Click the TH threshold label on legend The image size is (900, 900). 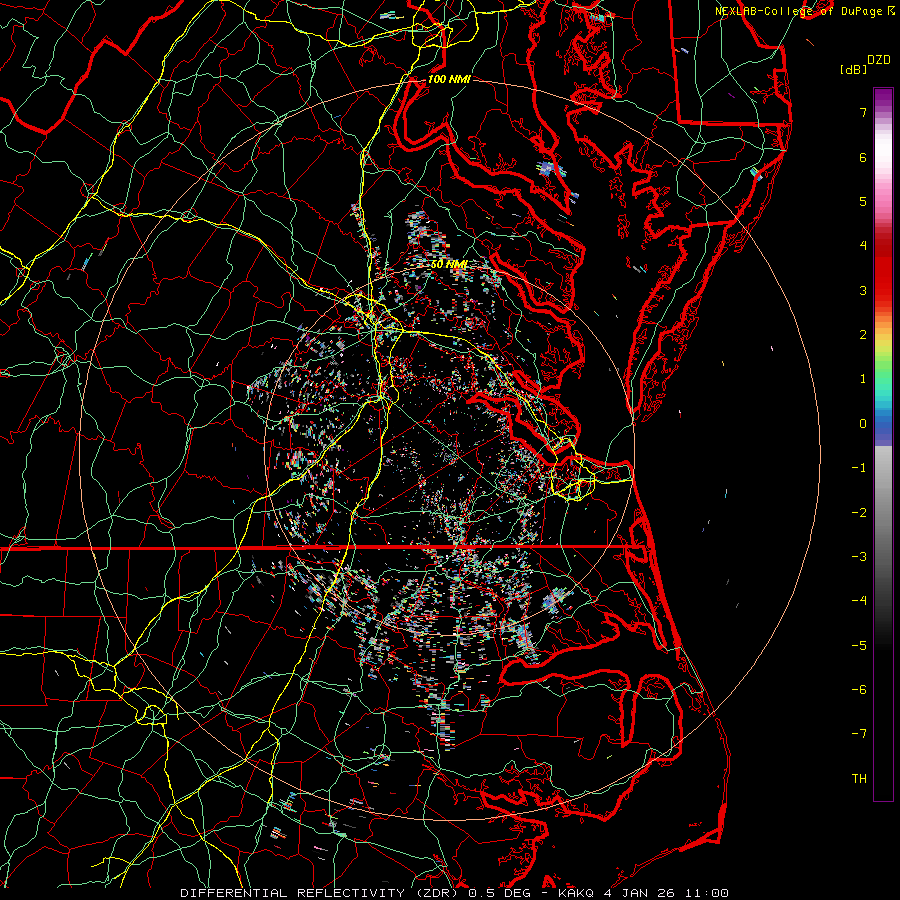859,779
